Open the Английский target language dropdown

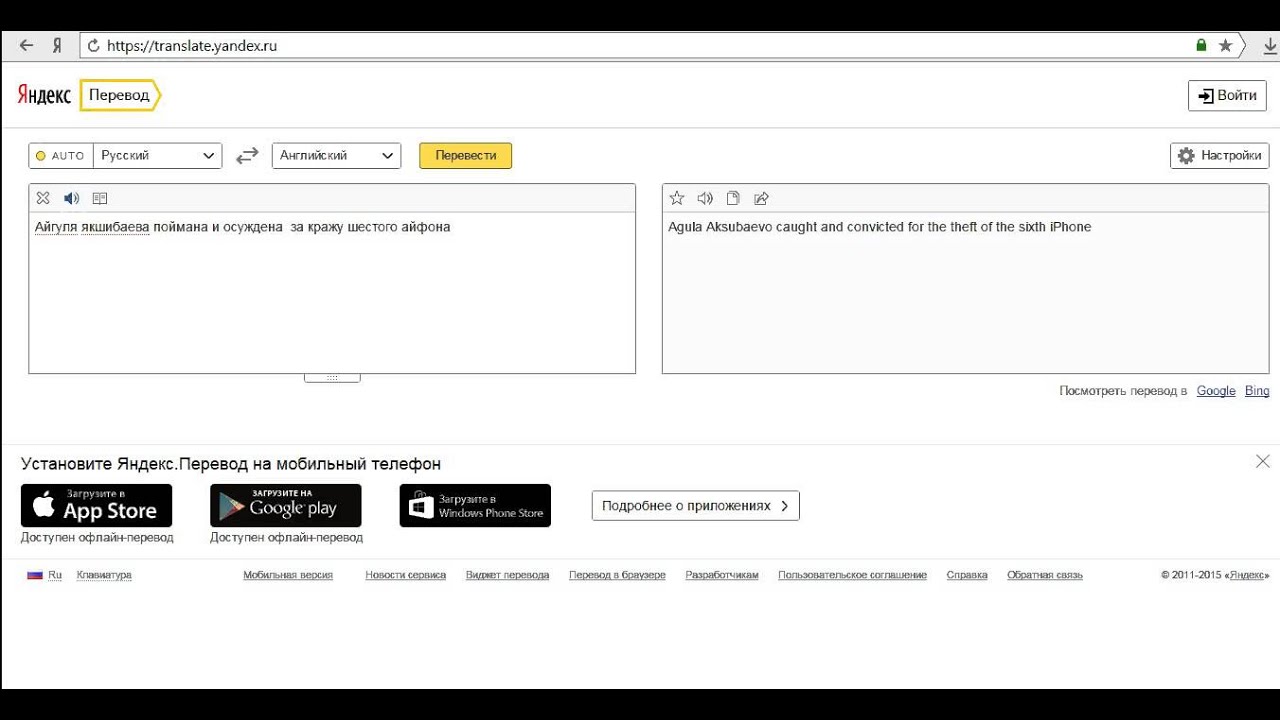coord(336,156)
